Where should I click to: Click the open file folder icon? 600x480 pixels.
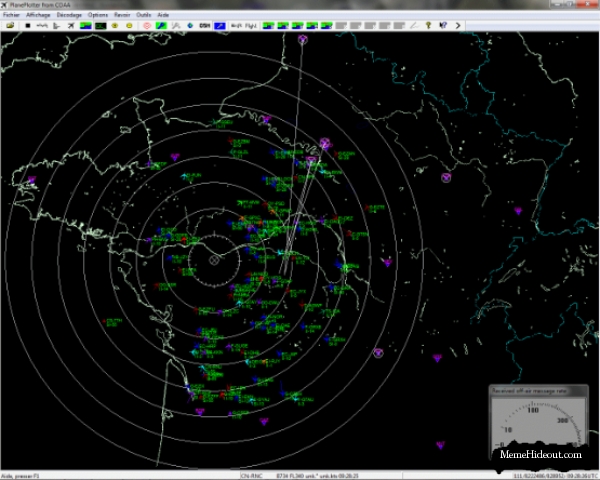click(x=9, y=25)
